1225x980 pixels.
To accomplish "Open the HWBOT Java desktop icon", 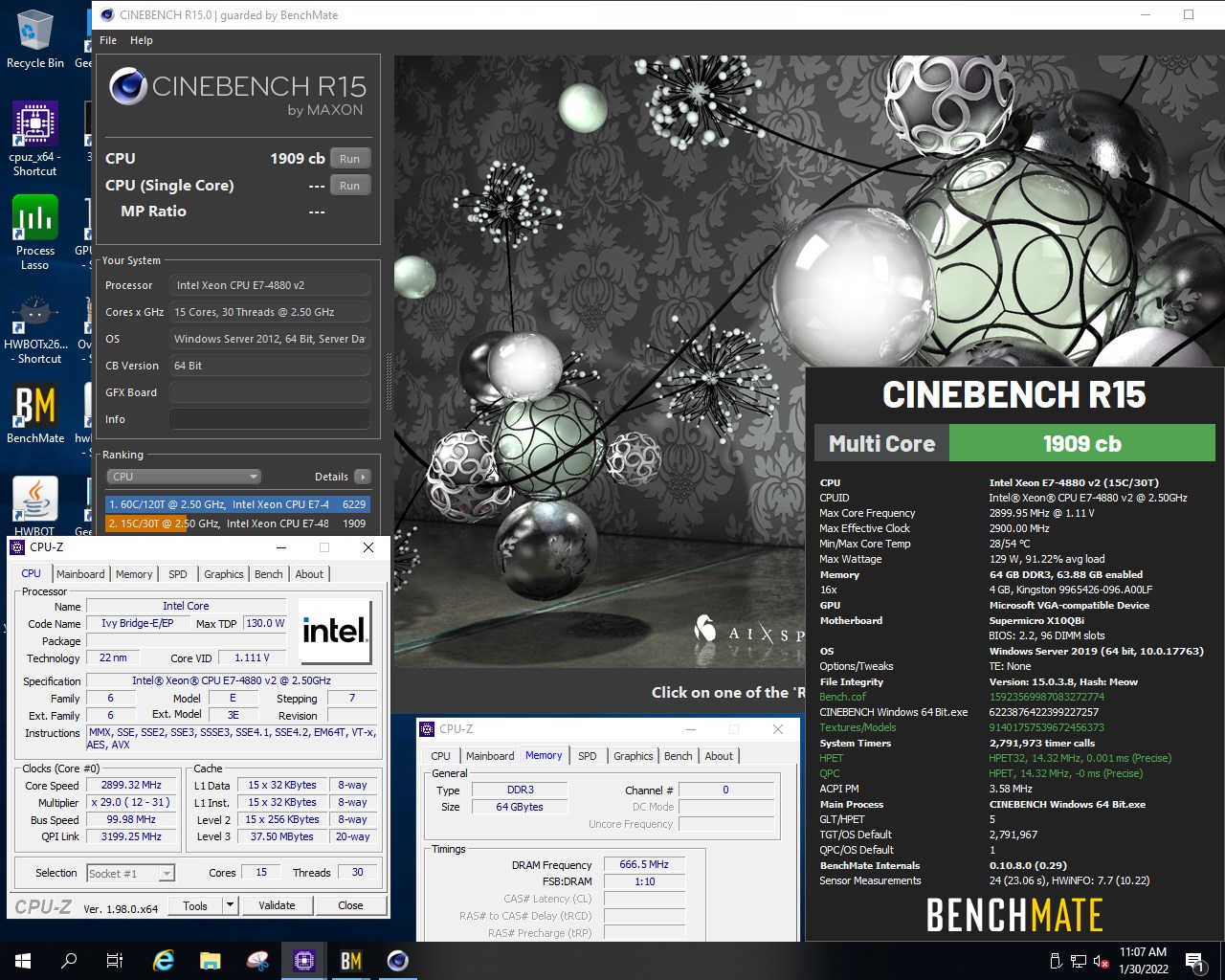I will [x=34, y=505].
